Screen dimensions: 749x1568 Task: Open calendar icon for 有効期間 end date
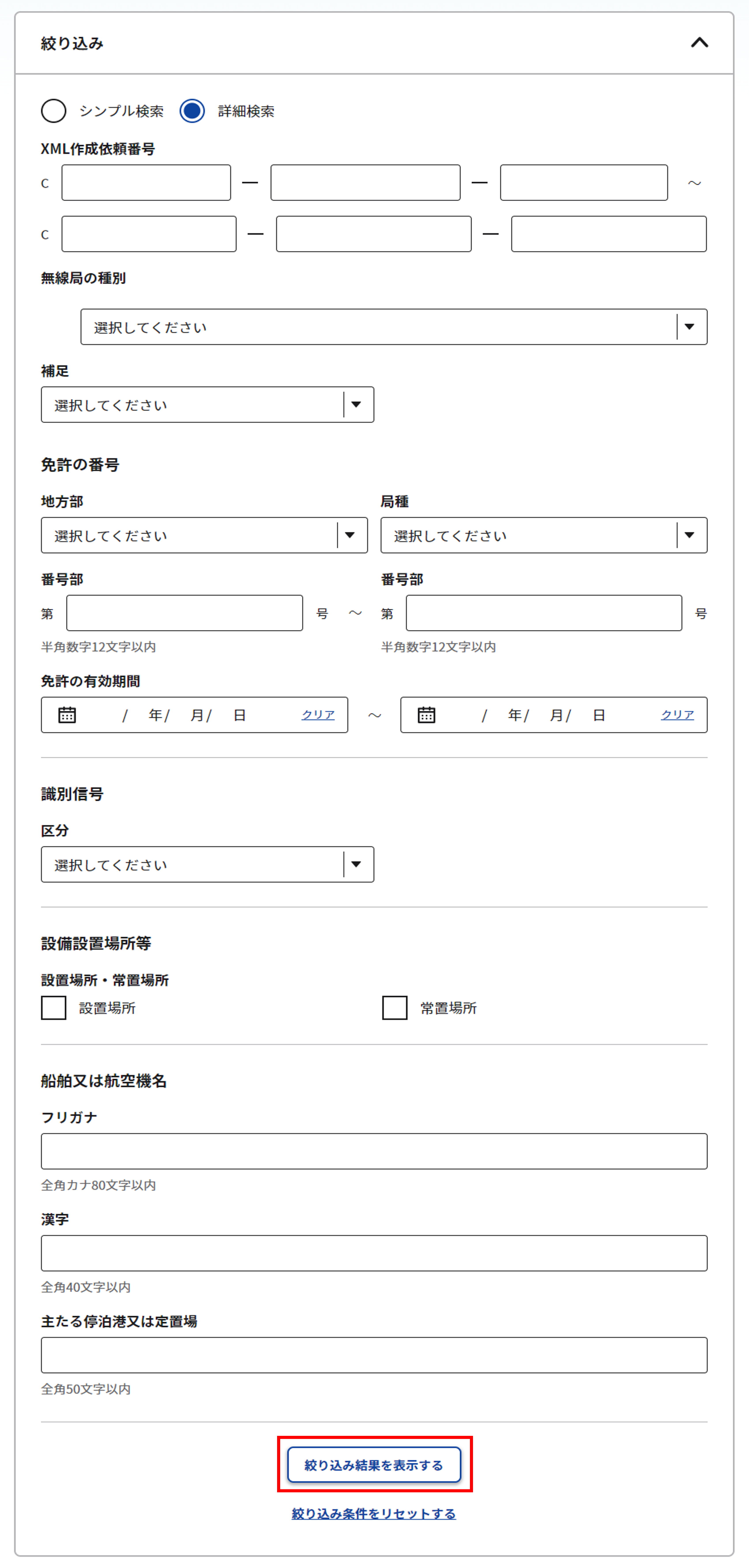(x=426, y=715)
